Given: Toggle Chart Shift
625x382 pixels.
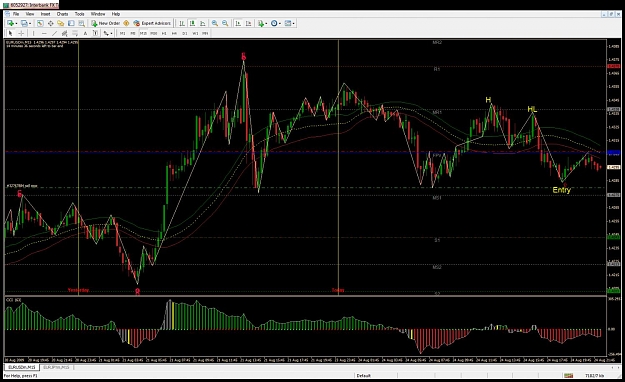Looking at the screenshot, I should [248, 24].
